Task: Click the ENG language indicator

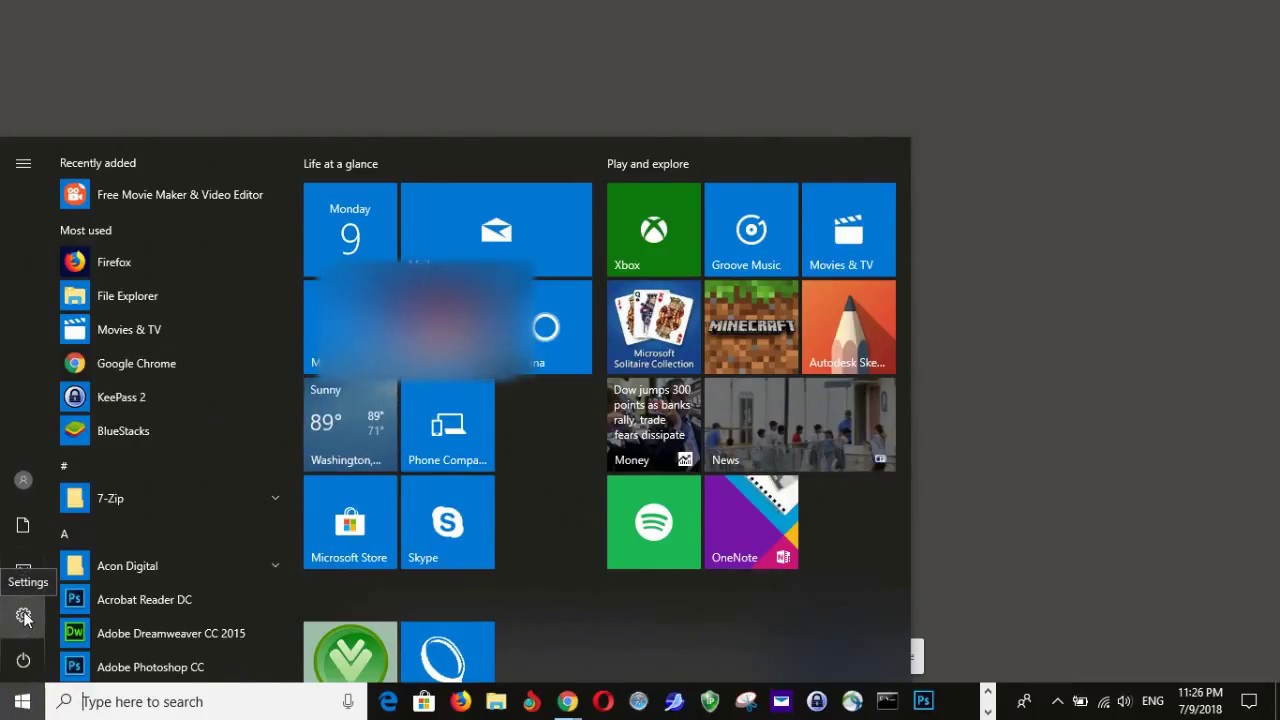Action: (1153, 702)
